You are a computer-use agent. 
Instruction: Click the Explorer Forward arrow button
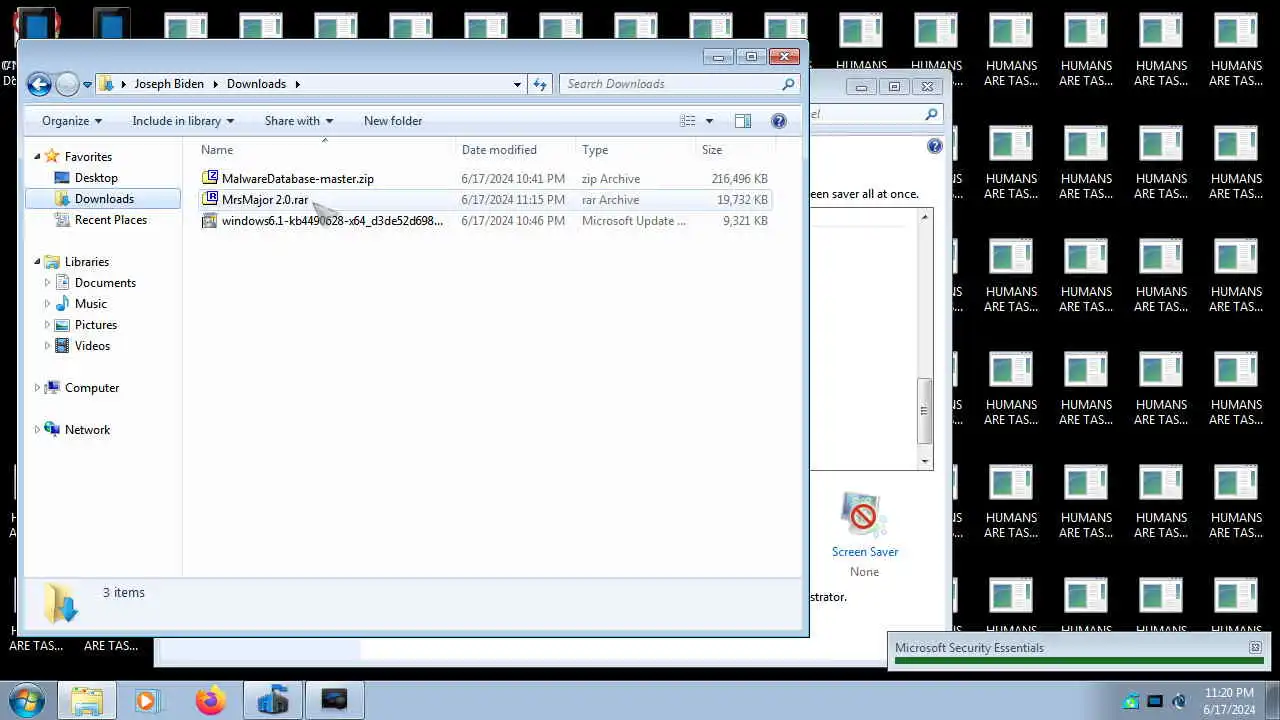tap(67, 85)
